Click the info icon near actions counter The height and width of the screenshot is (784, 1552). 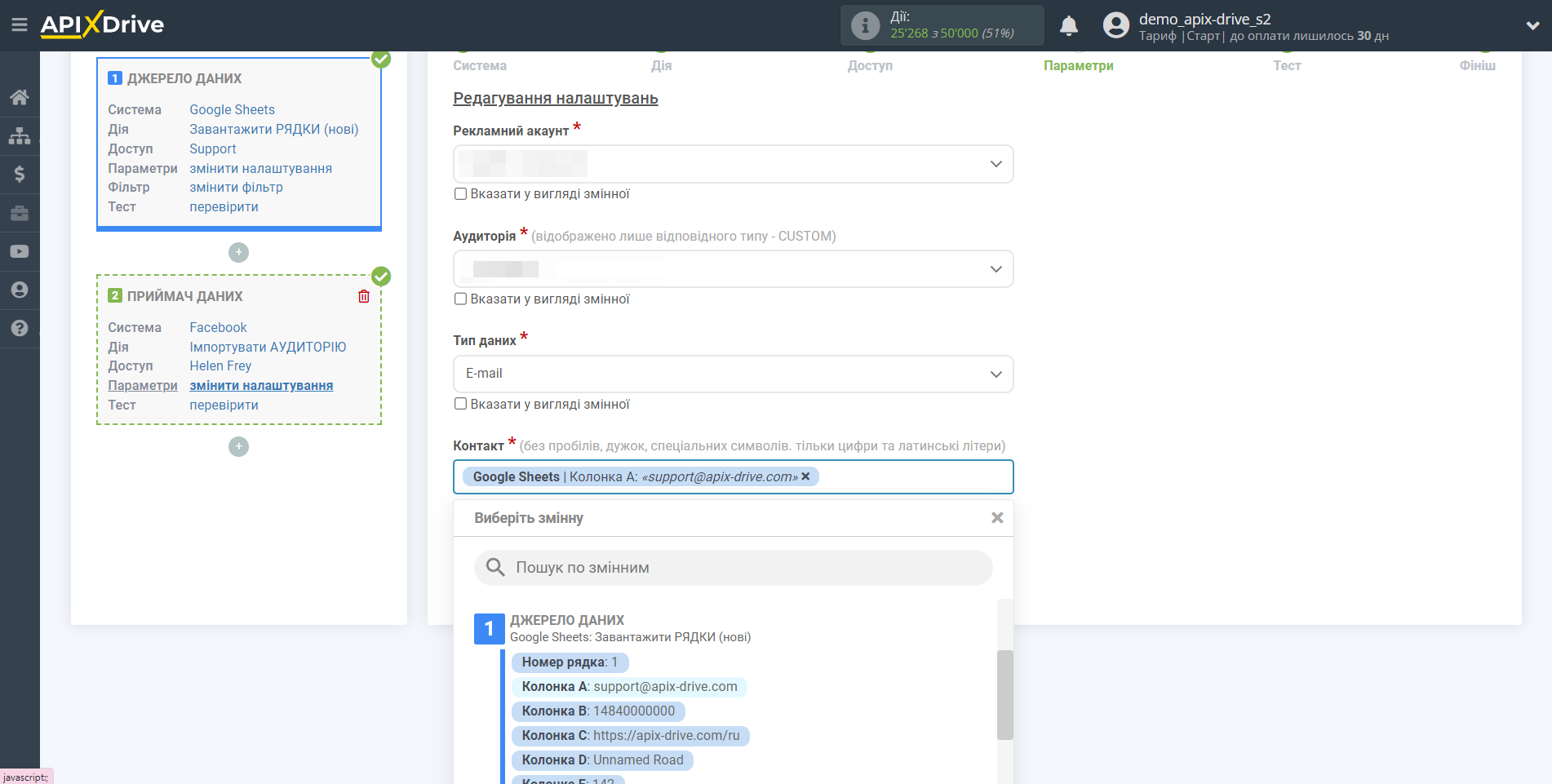[x=865, y=25]
